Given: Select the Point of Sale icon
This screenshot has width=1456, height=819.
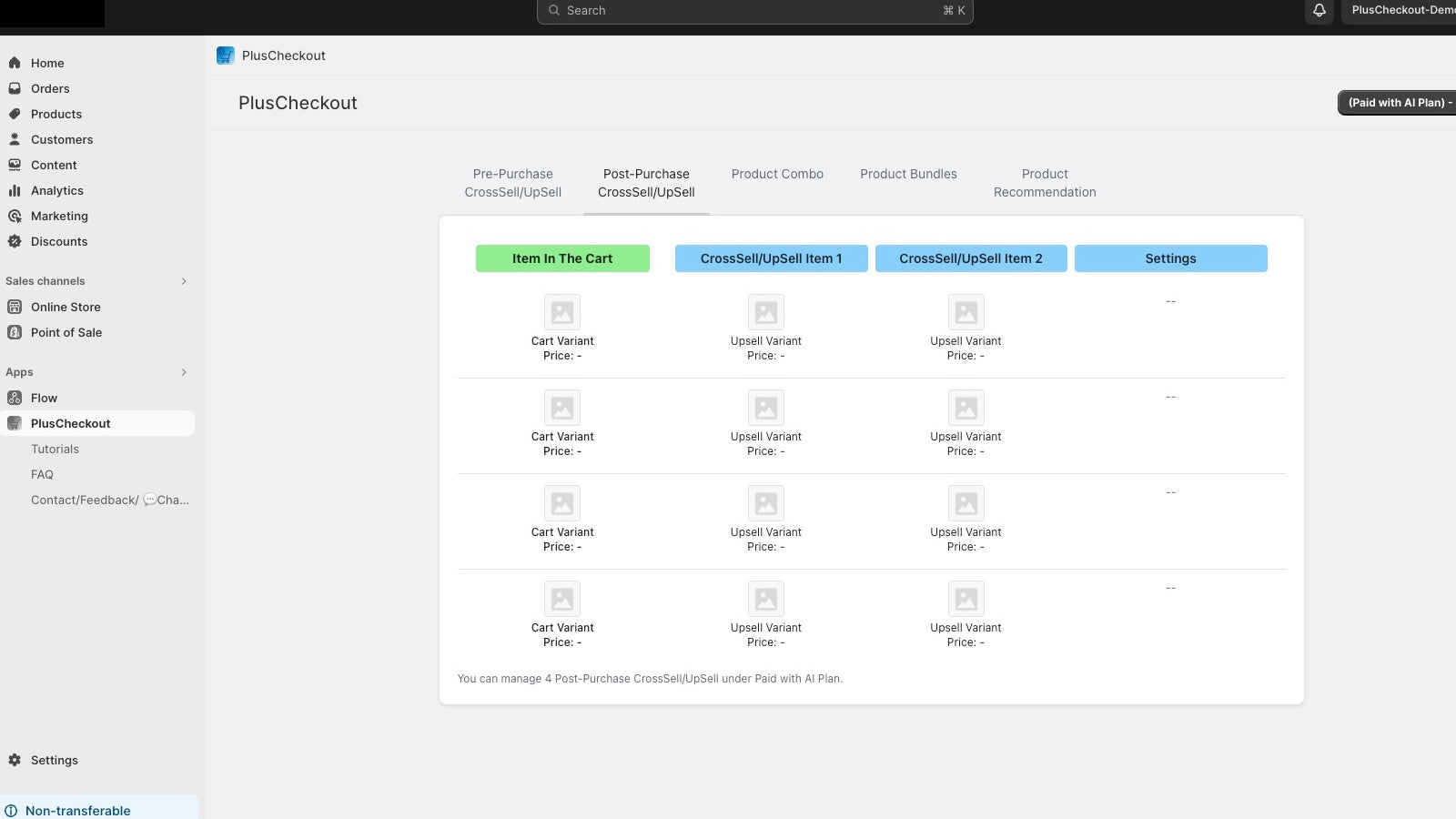Looking at the screenshot, I should (15, 332).
